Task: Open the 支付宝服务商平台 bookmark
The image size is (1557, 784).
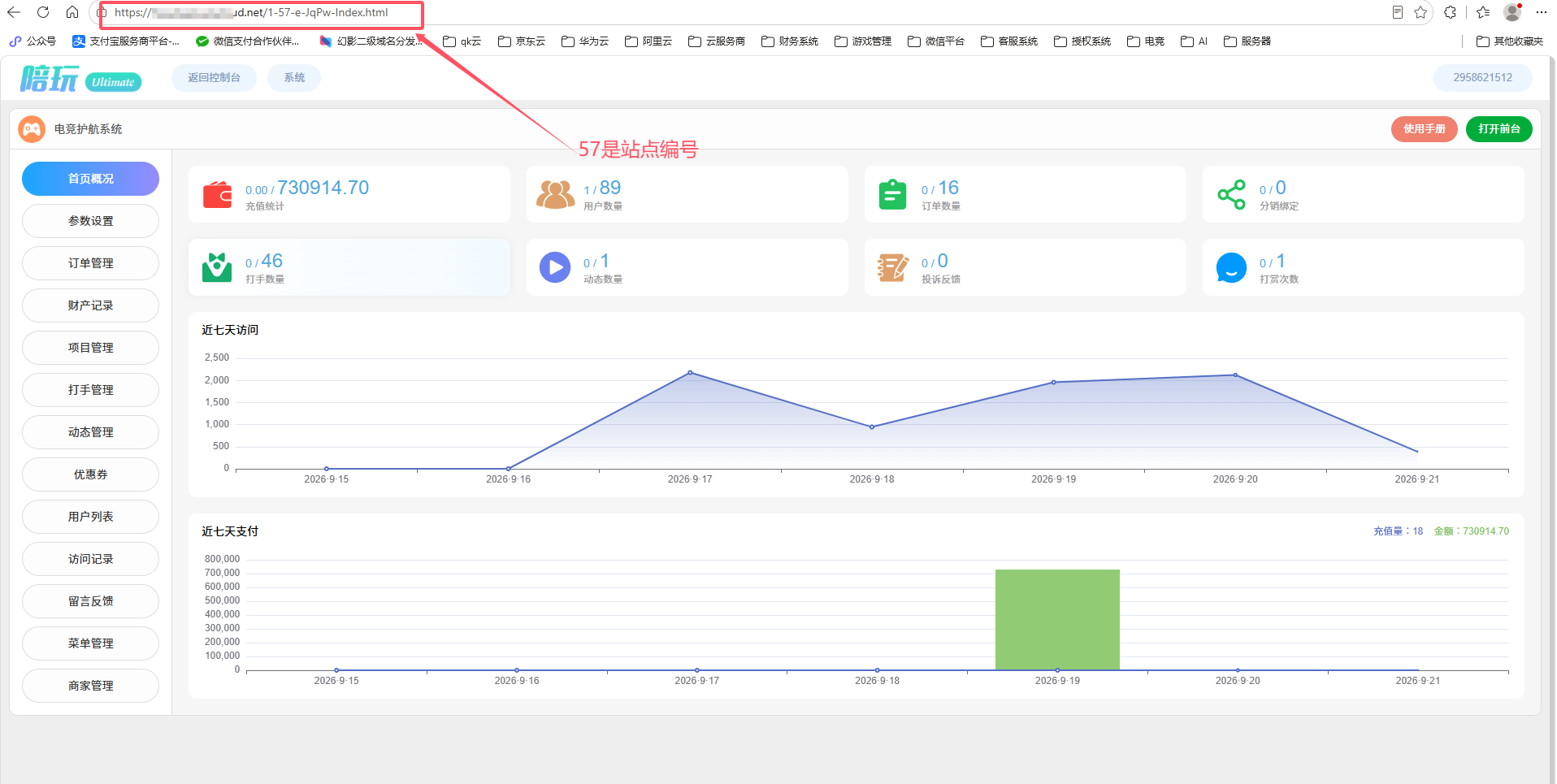Action: pyautogui.click(x=126, y=41)
